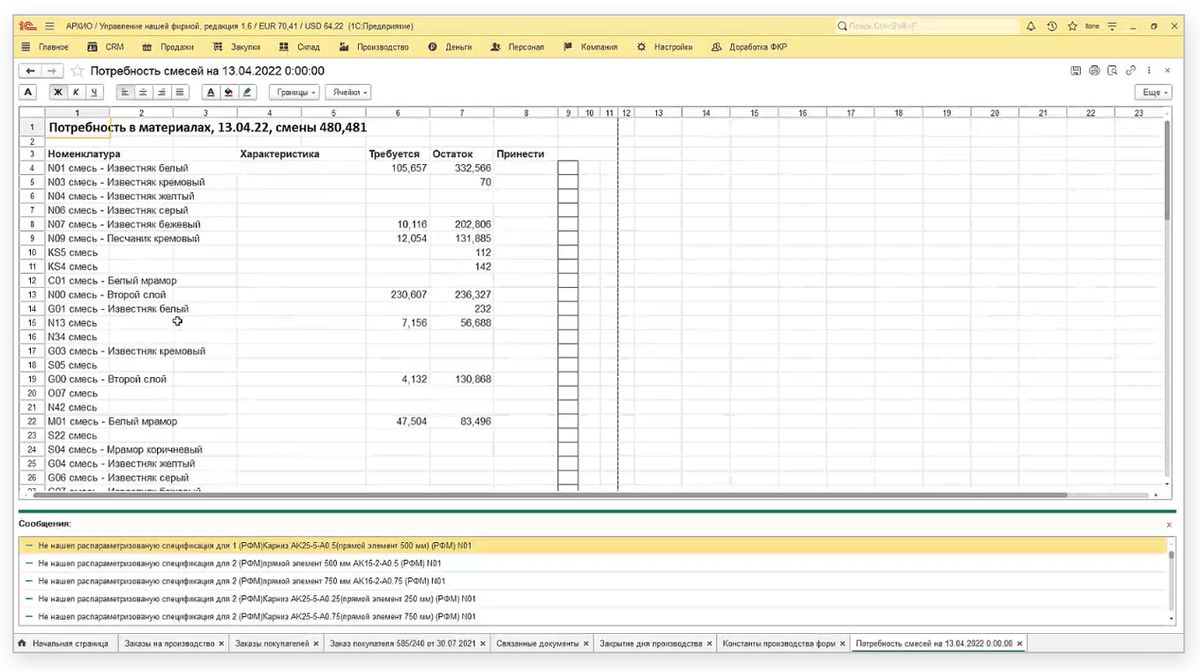
Task: Click the back navigation arrow
Action: (30, 71)
